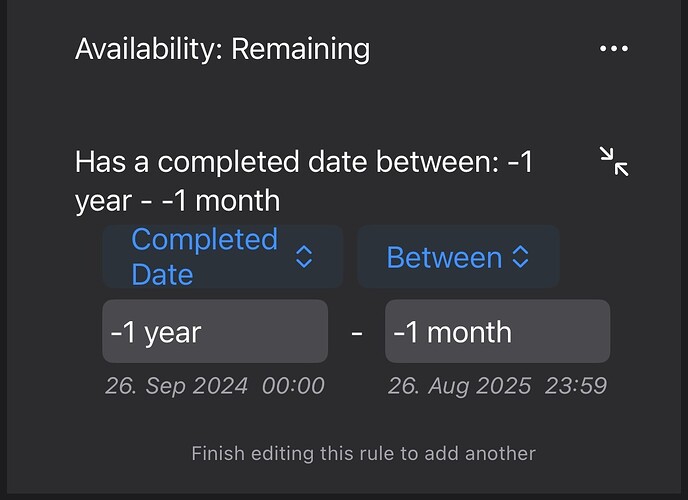The width and height of the screenshot is (688, 500).
Task: Click the "Between" label text
Action: [444, 257]
